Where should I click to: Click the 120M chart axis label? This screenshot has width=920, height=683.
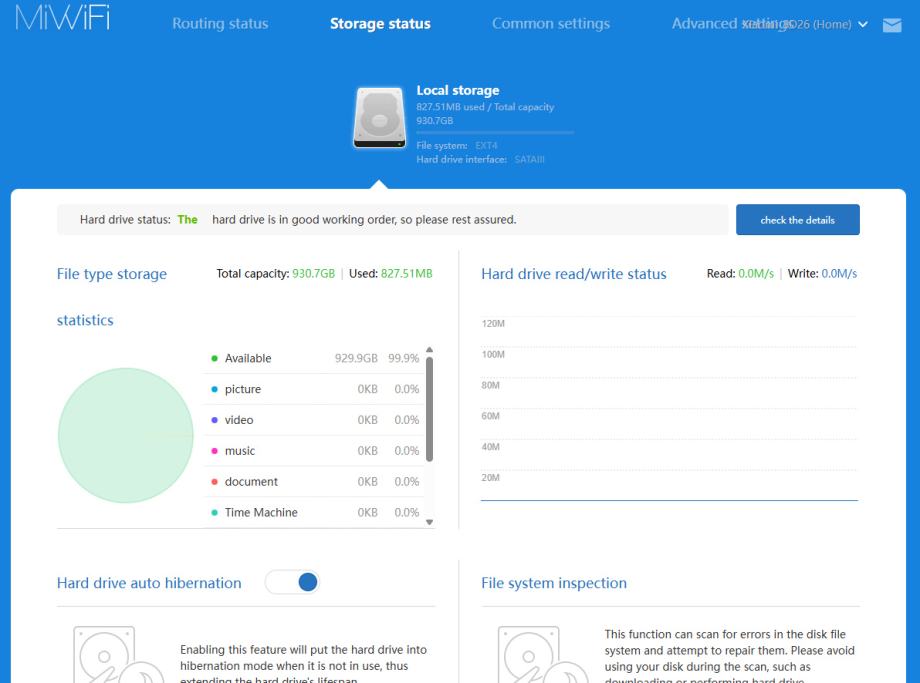coord(493,324)
